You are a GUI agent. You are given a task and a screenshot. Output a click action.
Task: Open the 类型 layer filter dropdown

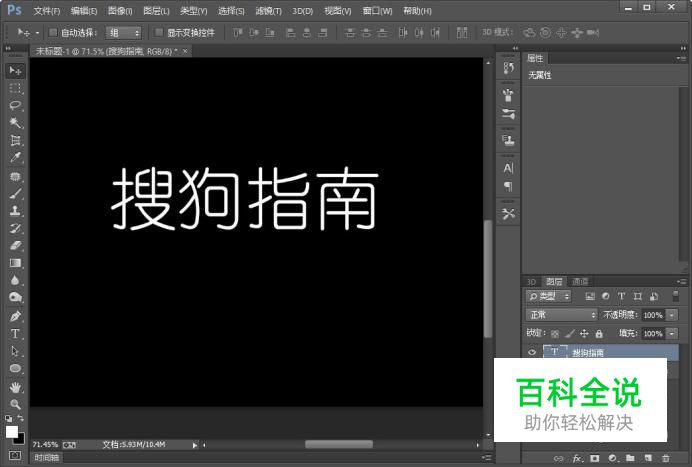tap(549, 296)
